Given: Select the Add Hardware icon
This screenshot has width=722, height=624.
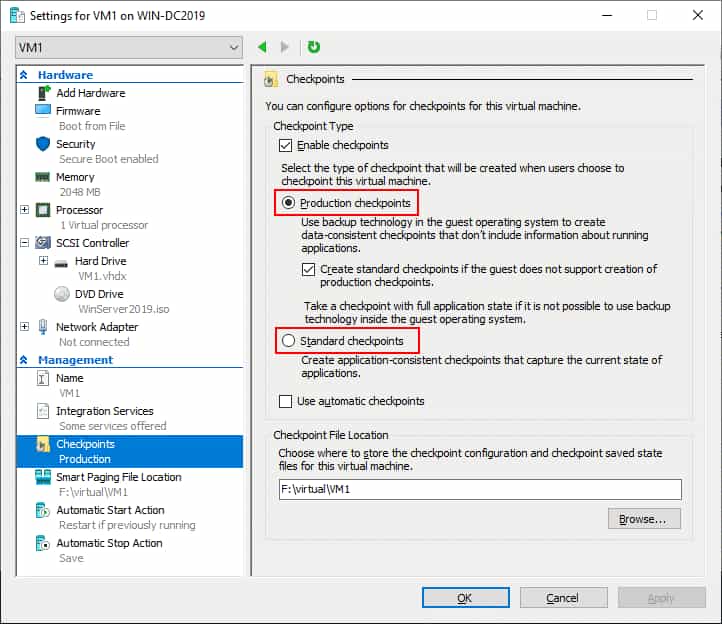Looking at the screenshot, I should click(x=43, y=93).
